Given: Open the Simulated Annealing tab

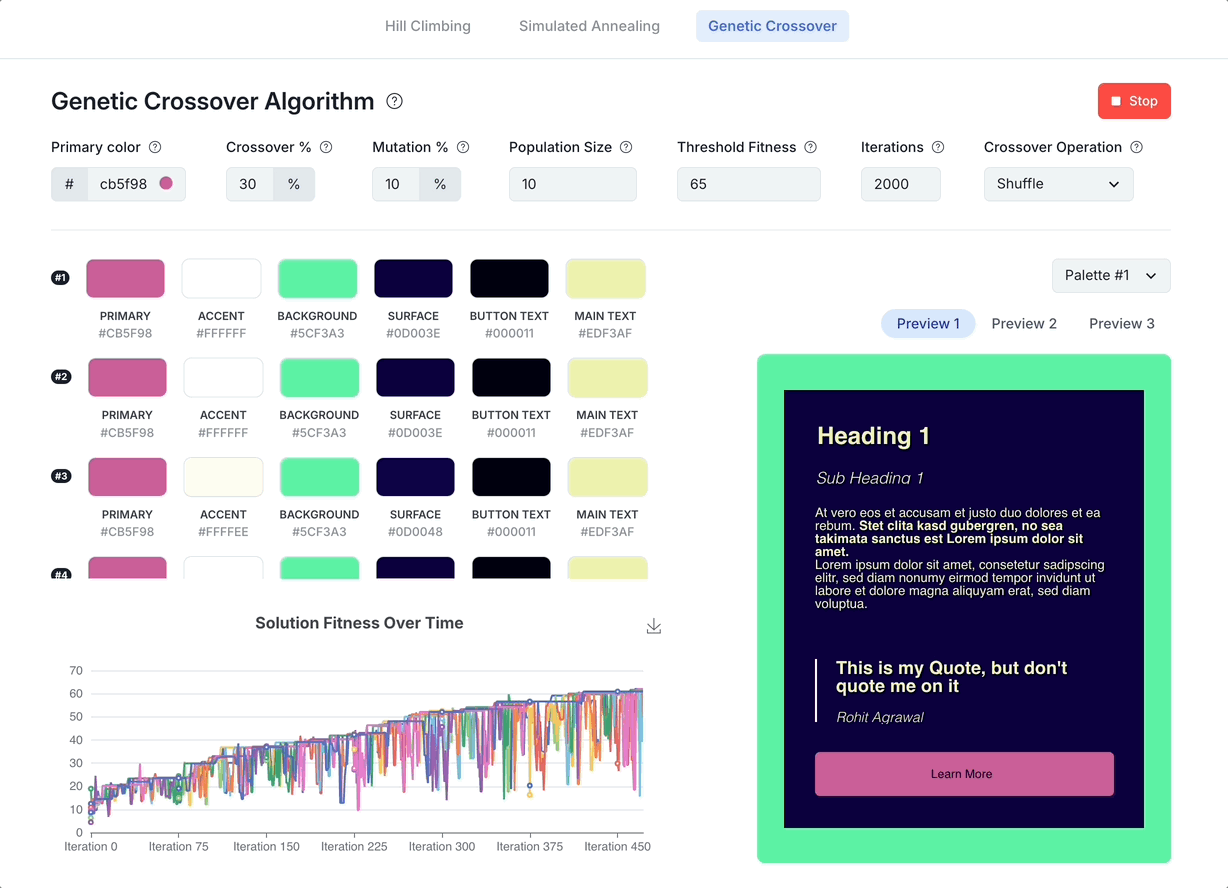Looking at the screenshot, I should pyautogui.click(x=589, y=26).
